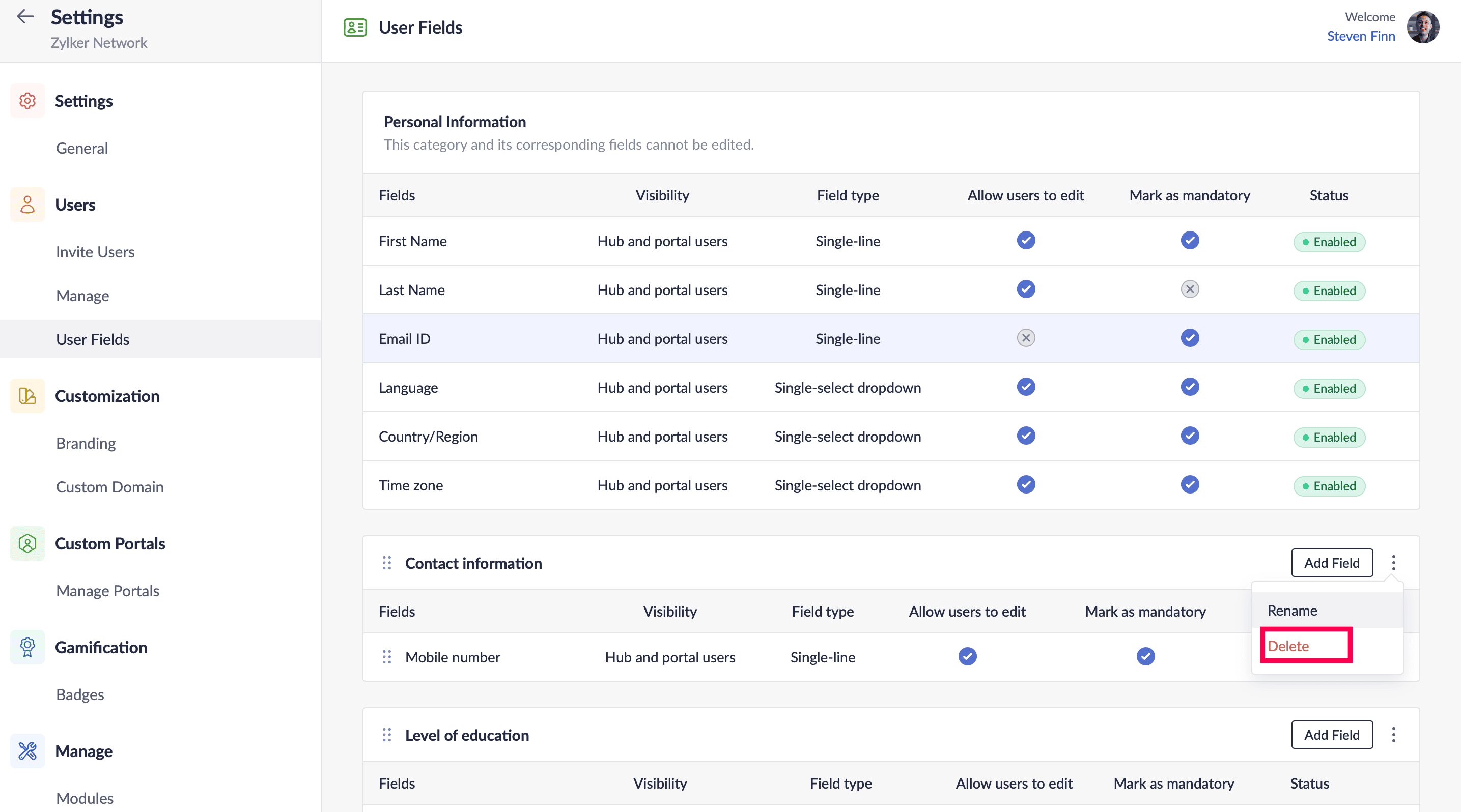Screen dimensions: 1461x812
Task: Click Add Field in Contact information
Action: pyautogui.click(x=1331, y=563)
